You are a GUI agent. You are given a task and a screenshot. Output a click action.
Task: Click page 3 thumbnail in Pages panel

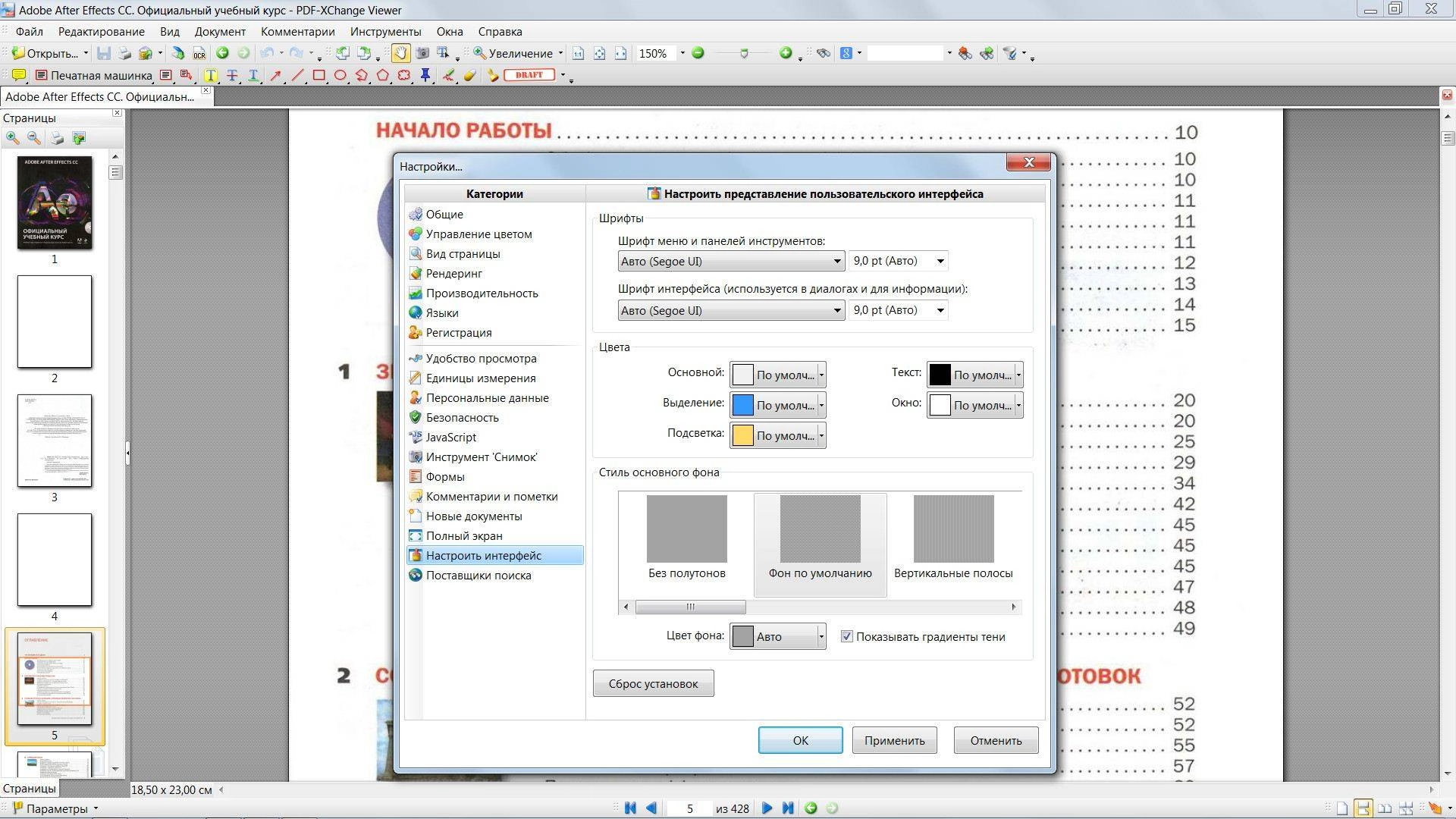[55, 441]
